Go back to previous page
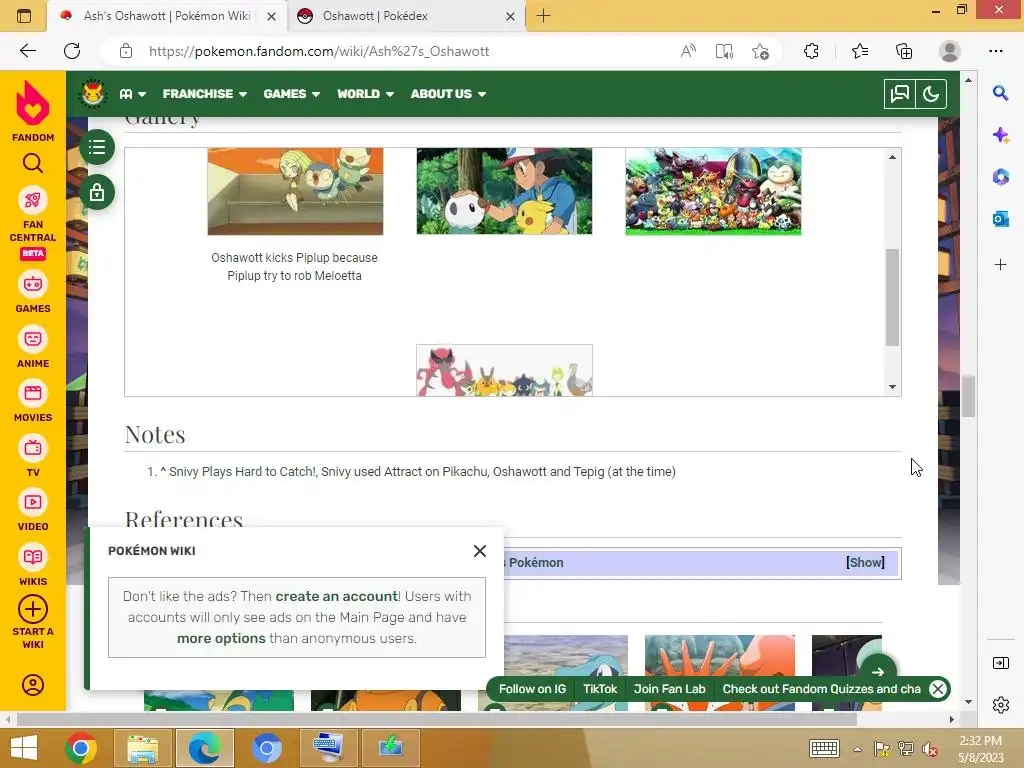The height and width of the screenshot is (768, 1024). point(27,51)
